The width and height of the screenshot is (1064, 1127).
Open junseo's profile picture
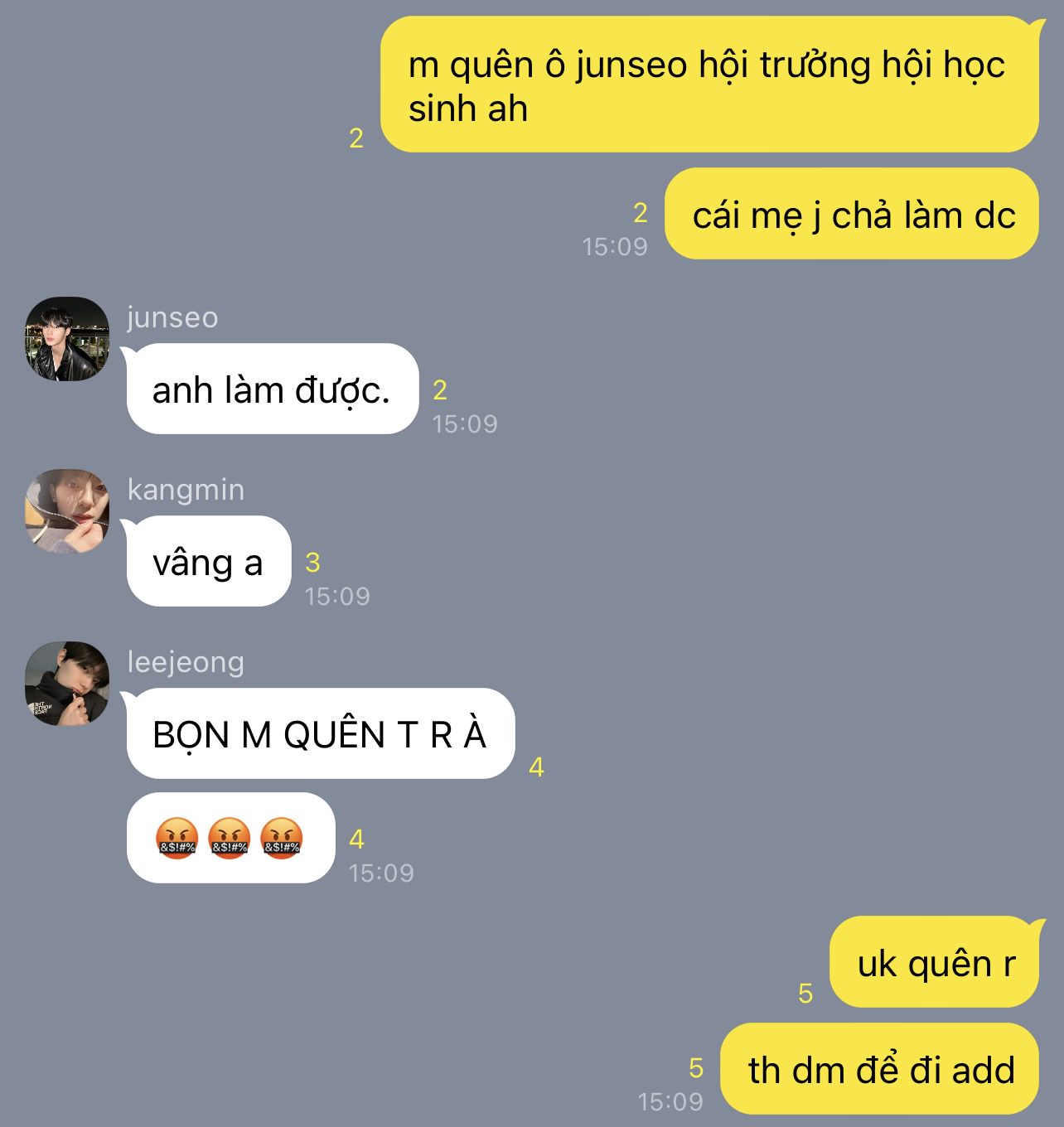coord(67,339)
